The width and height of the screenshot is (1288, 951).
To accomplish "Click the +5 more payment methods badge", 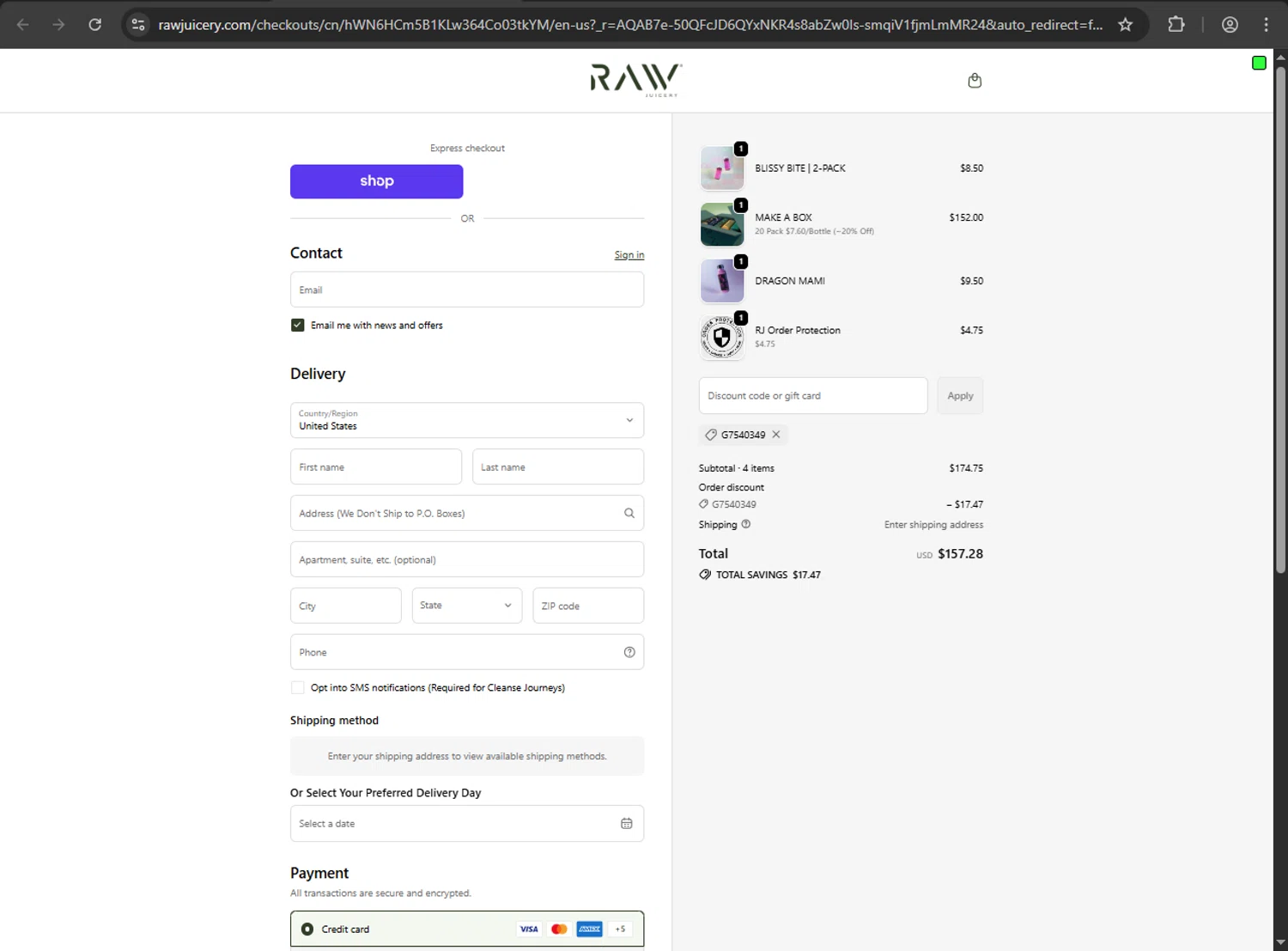I will coord(620,929).
